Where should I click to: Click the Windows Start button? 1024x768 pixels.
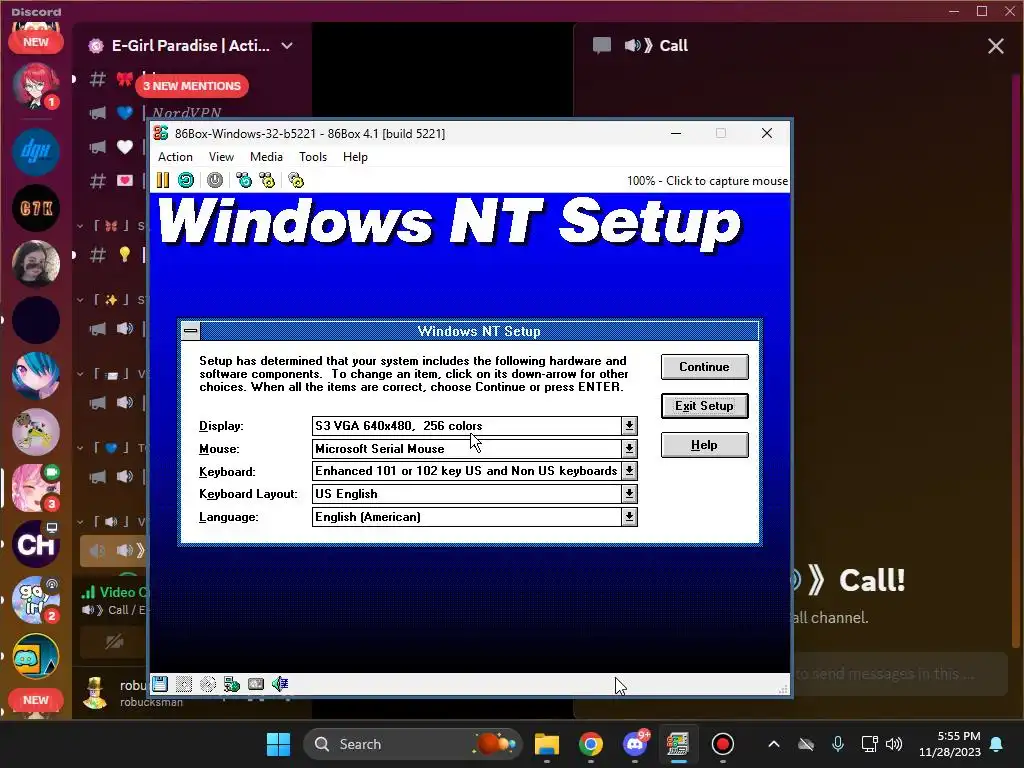tap(278, 744)
